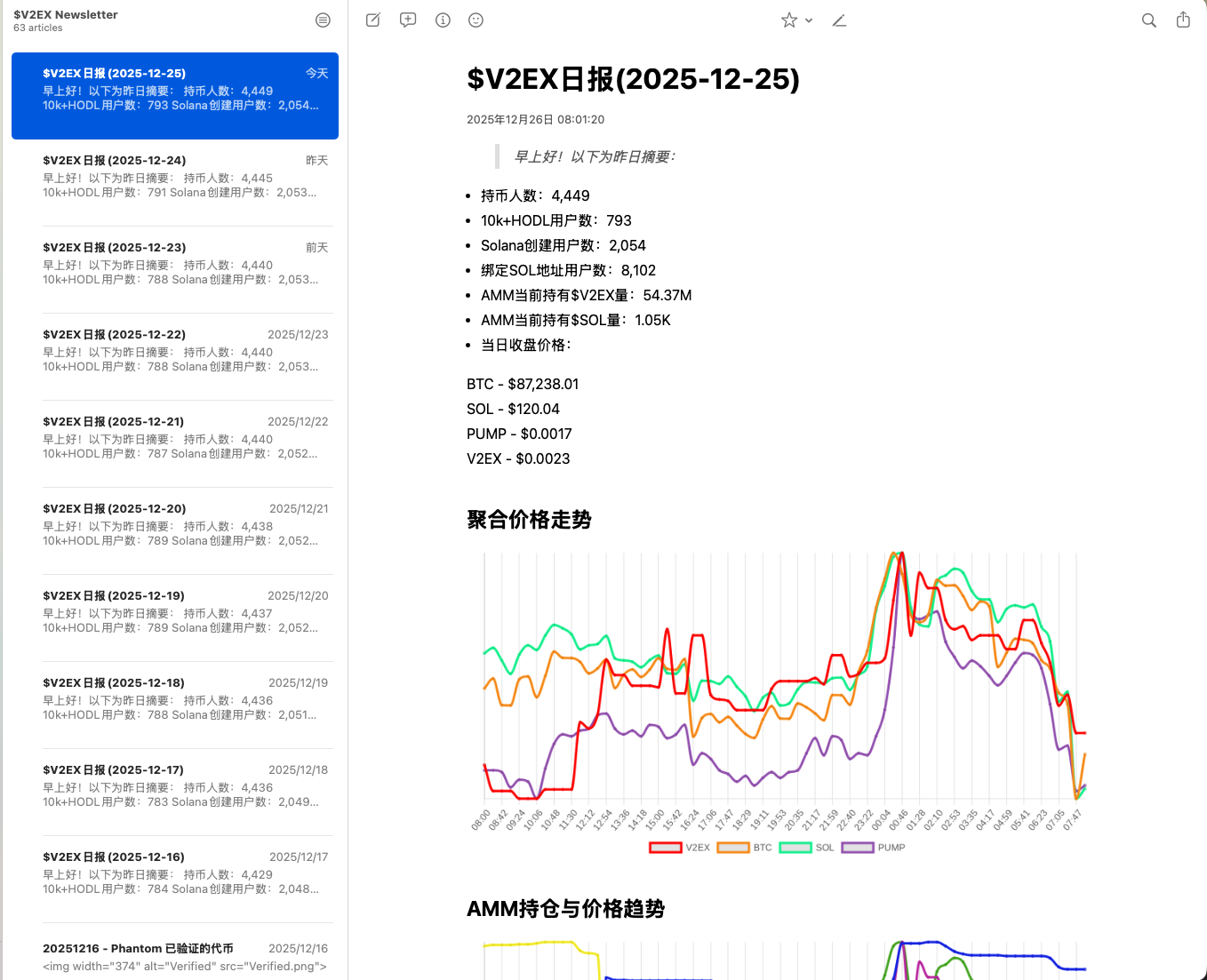Open the $V2EX日报(2025-12-19) article

coord(175,617)
